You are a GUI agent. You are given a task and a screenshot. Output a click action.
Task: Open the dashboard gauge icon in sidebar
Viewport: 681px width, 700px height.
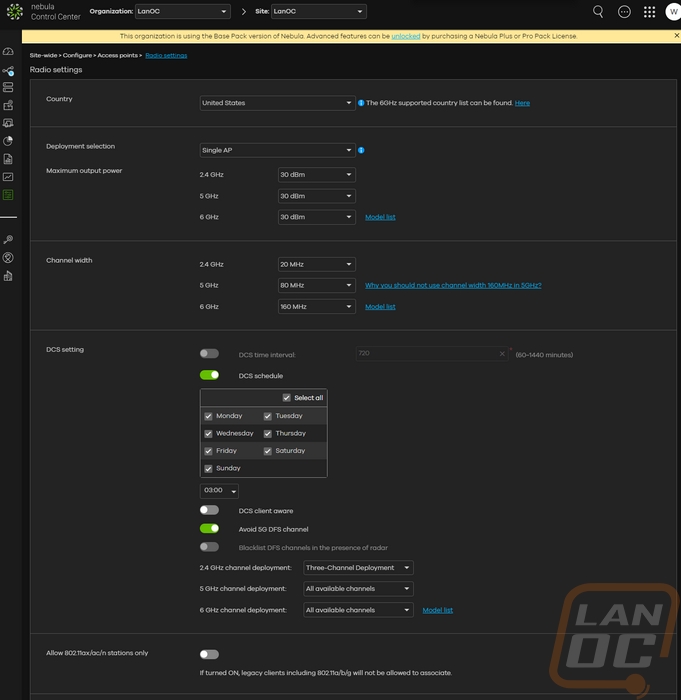click(x=8, y=52)
